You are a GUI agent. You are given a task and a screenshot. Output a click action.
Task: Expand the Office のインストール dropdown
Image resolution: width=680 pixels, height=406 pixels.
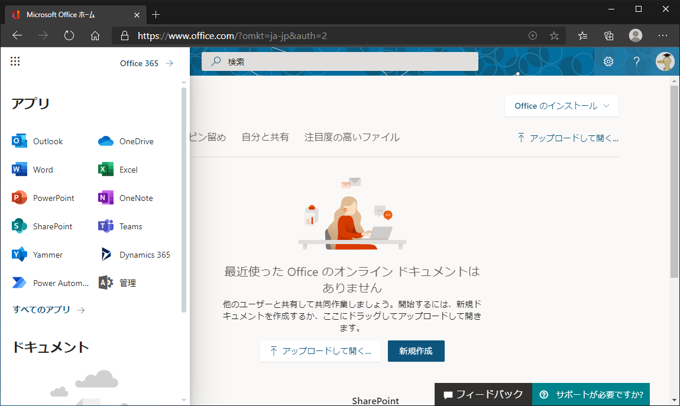562,106
